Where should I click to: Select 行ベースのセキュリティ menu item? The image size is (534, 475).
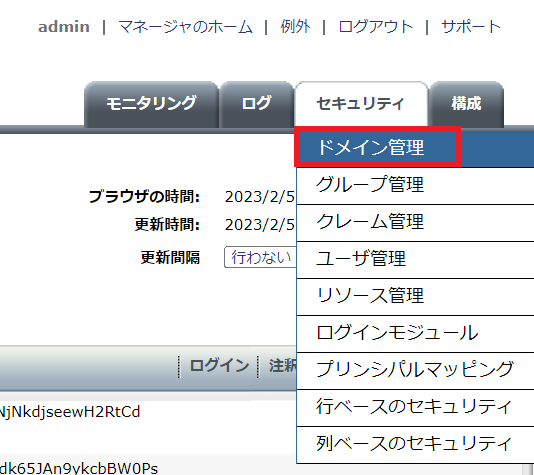pyautogui.click(x=415, y=407)
